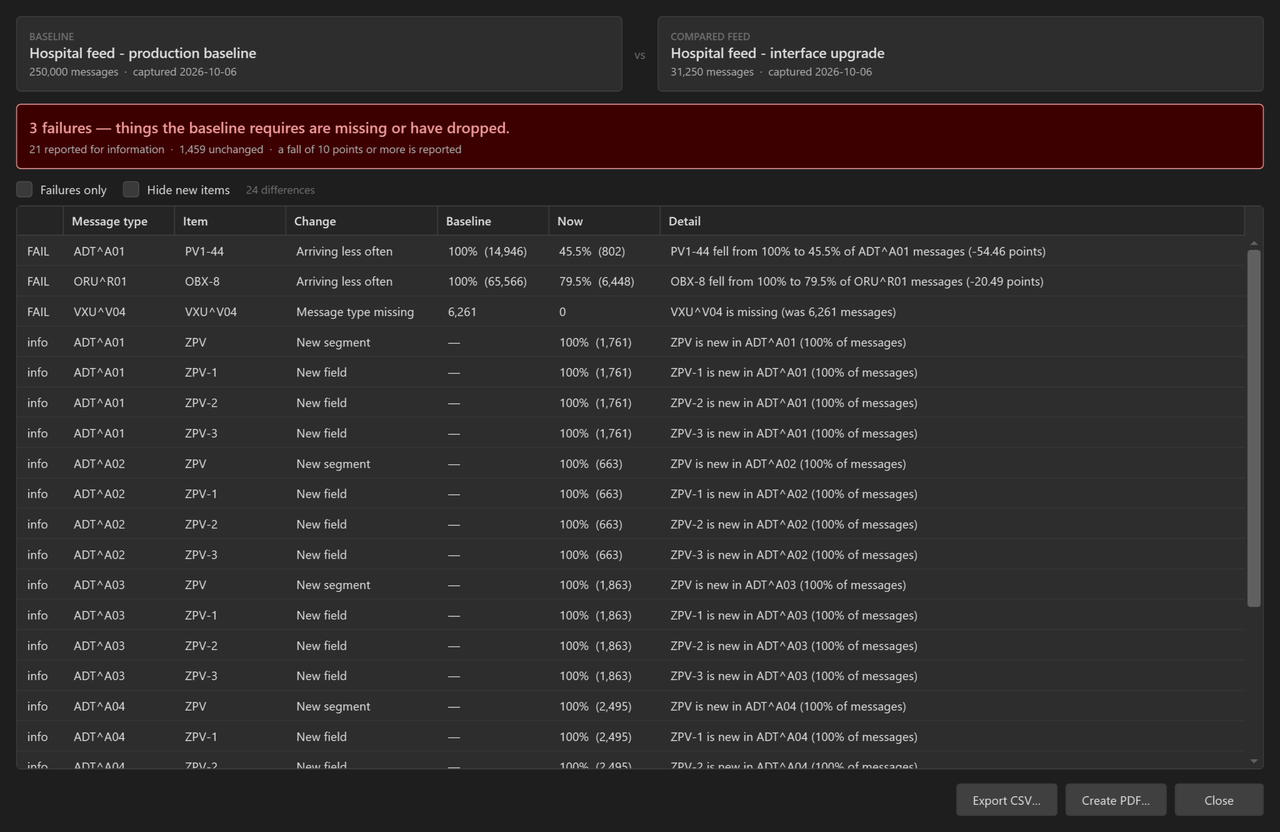1280x832 pixels.
Task: Click detail 'ZPV-1 is new in ADT^A02'
Action: click(793, 494)
